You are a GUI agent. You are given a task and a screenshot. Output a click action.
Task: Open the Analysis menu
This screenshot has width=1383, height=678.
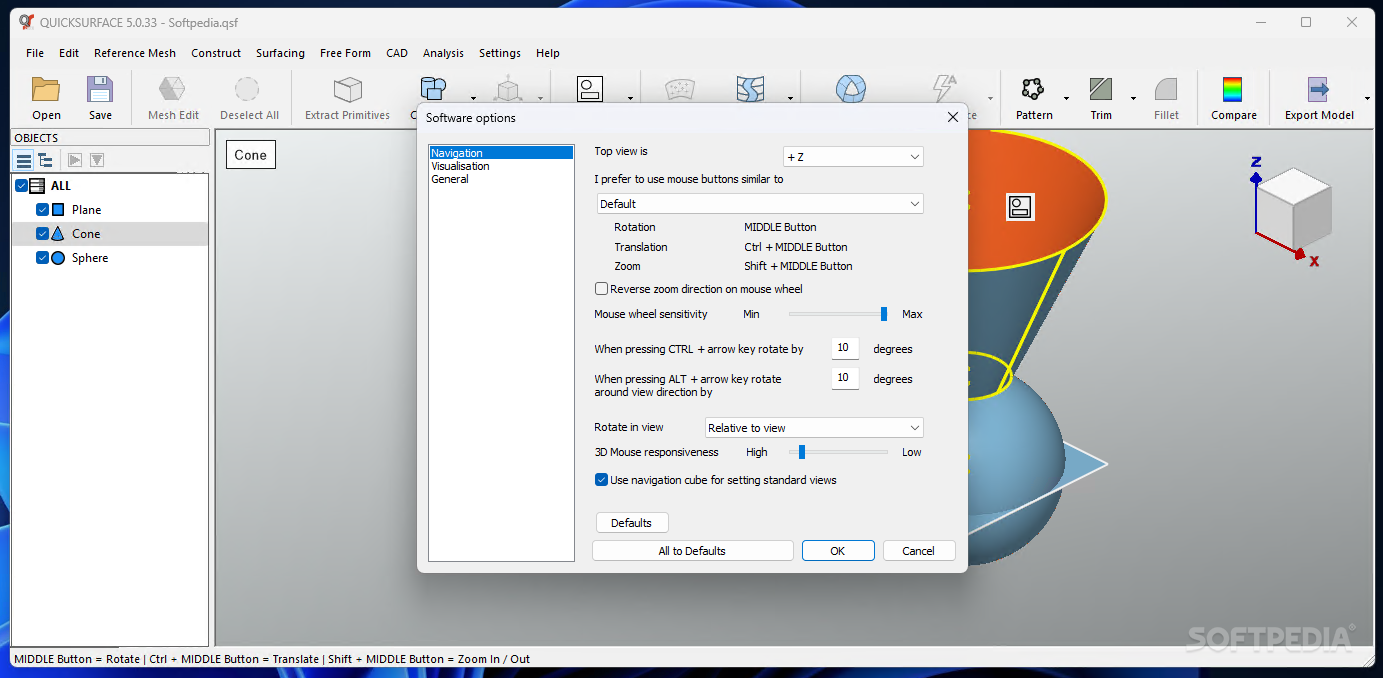(443, 53)
